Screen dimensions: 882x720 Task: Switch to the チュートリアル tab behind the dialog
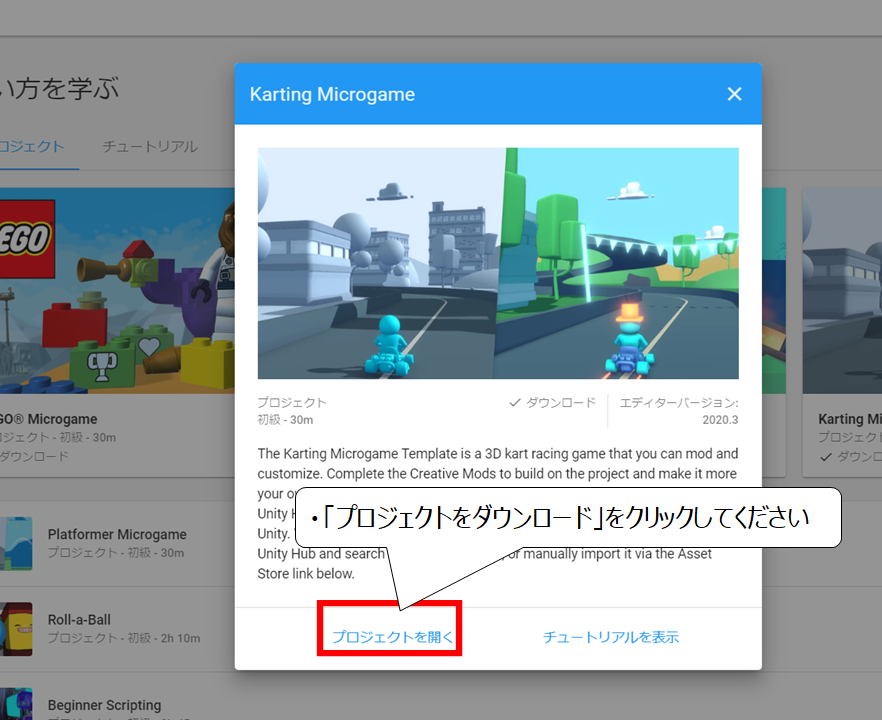click(150, 147)
